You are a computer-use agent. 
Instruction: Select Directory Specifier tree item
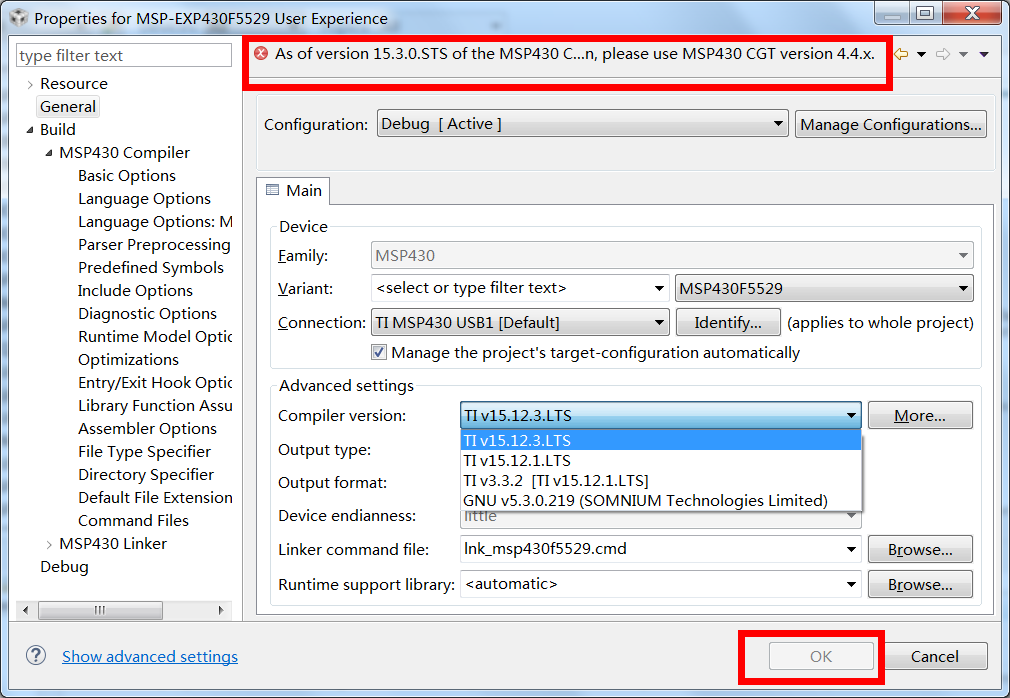point(146,475)
